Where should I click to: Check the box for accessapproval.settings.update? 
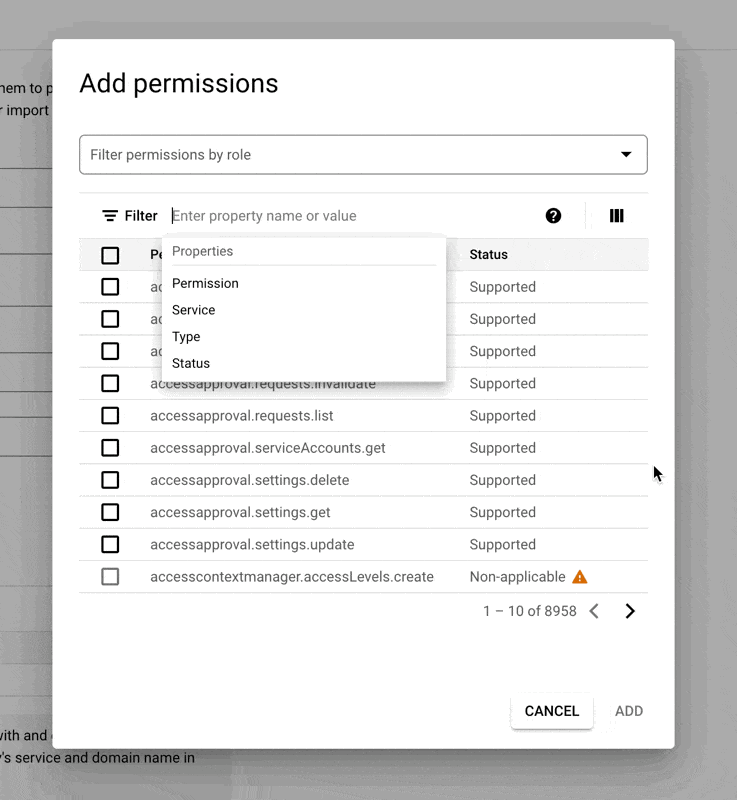coord(110,544)
